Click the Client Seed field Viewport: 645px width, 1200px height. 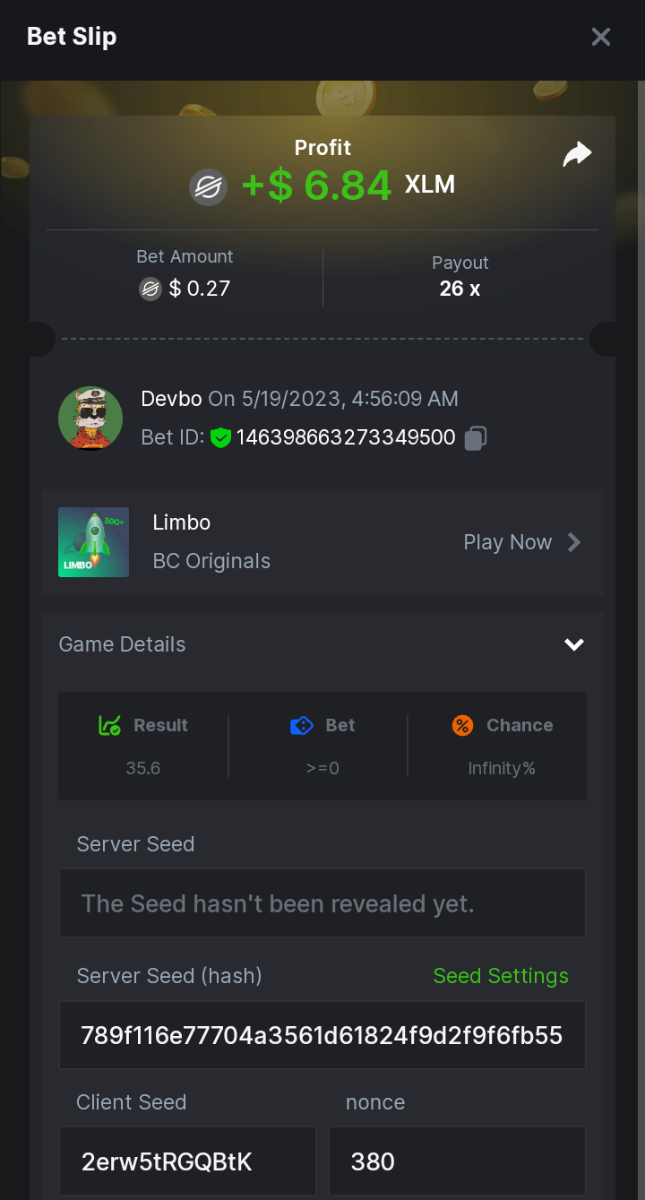[187, 1162]
